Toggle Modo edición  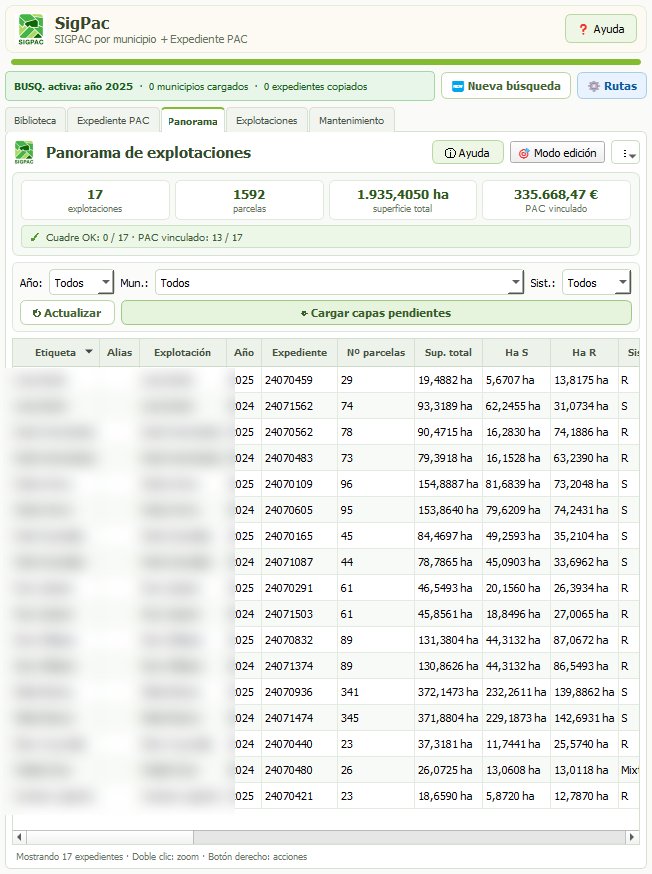(x=557, y=153)
